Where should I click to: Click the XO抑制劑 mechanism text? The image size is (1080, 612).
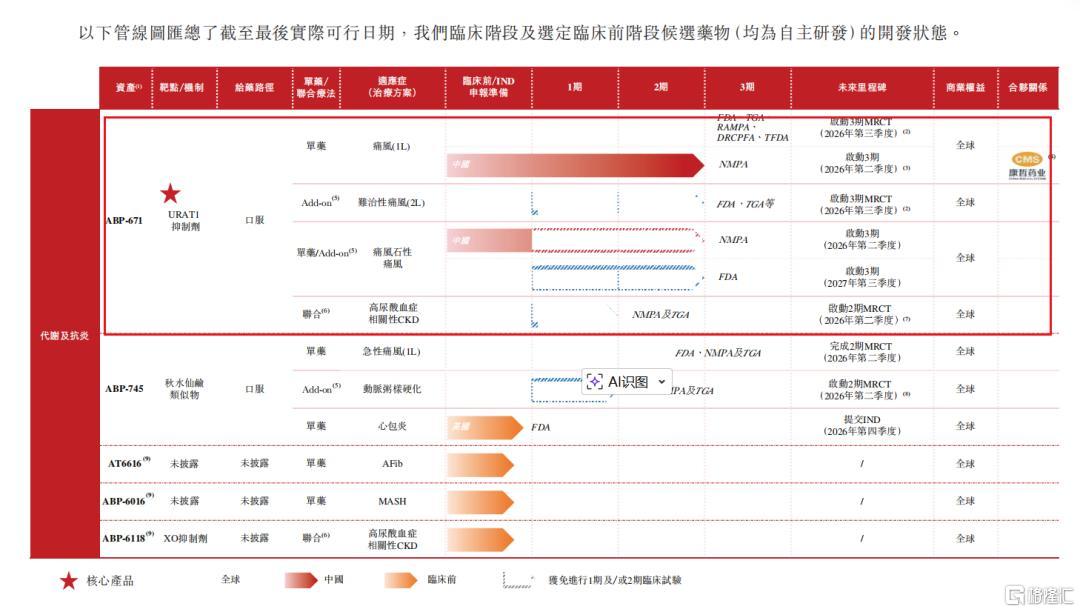[185, 538]
